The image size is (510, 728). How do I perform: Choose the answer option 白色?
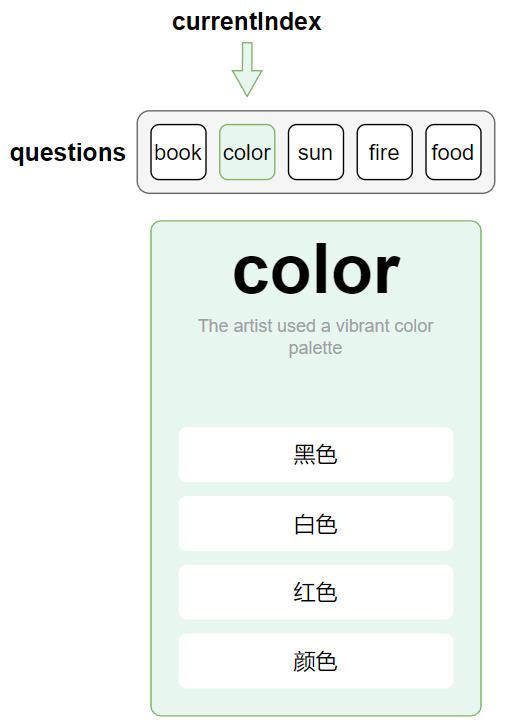pyautogui.click(x=316, y=523)
